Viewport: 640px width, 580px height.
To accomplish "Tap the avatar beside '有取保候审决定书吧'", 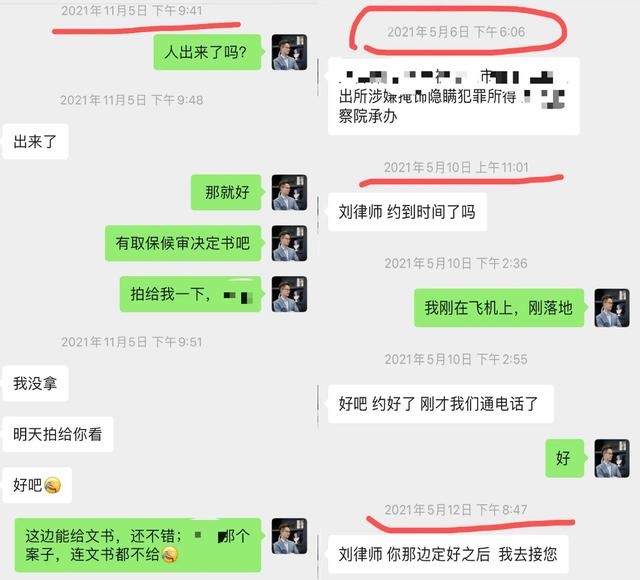I will click(x=289, y=243).
